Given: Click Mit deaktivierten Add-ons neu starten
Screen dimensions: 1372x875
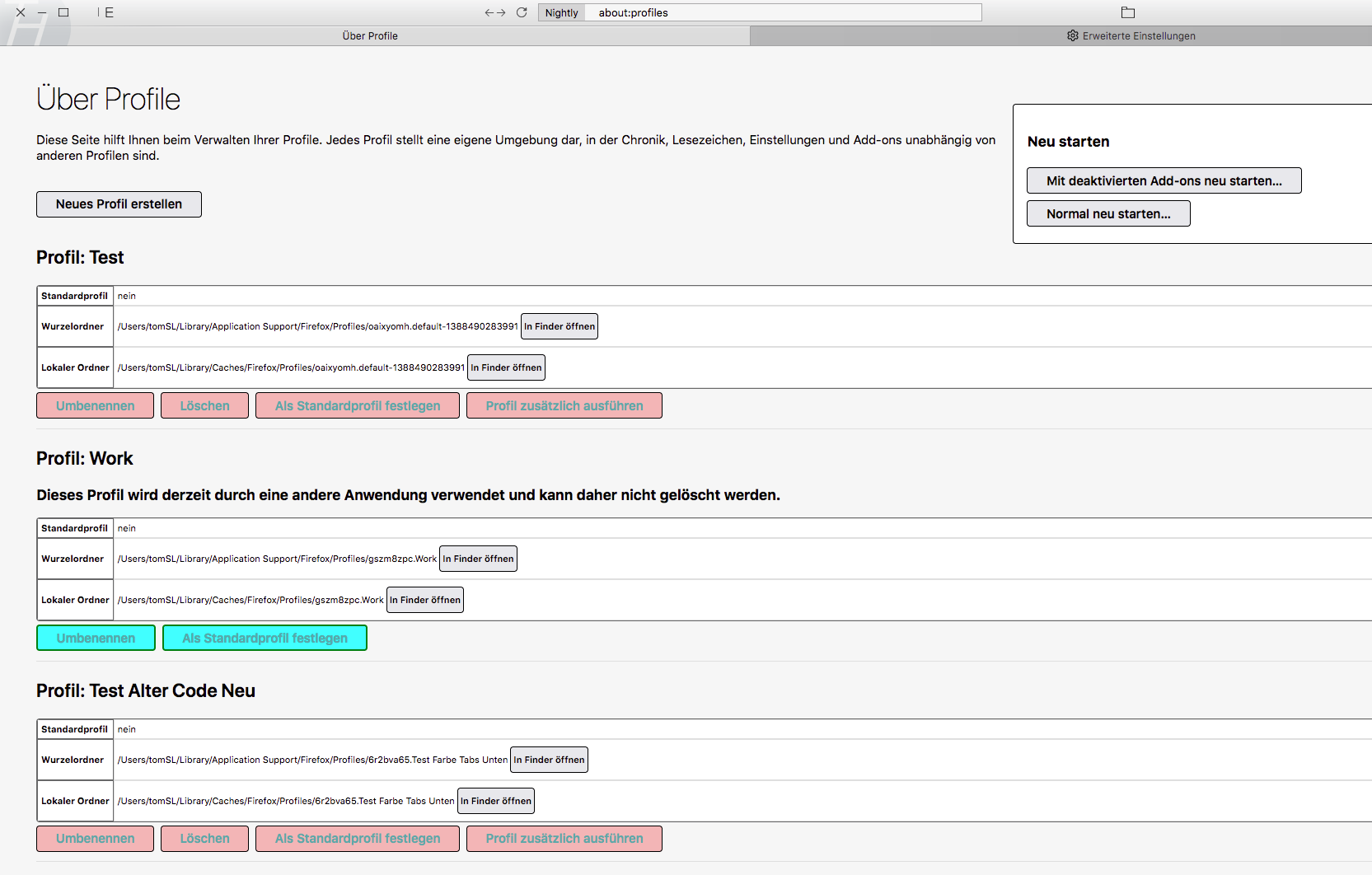Looking at the screenshot, I should tap(1164, 181).
